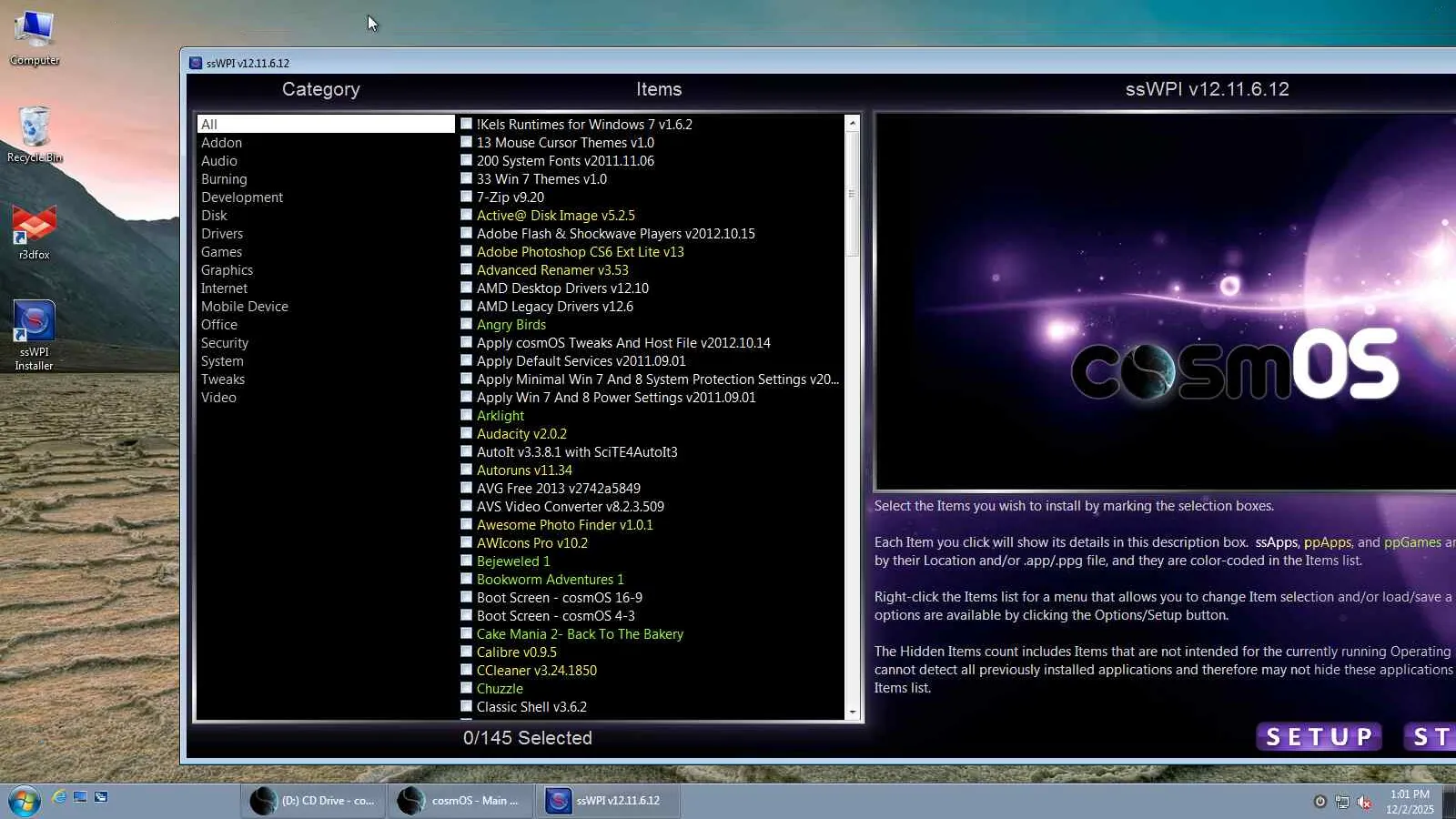Select the Graphics category
Viewport: 1456px width, 819px height.
326,269
